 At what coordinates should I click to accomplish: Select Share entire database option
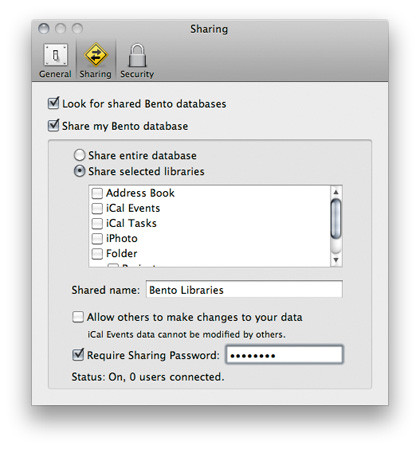coord(79,155)
